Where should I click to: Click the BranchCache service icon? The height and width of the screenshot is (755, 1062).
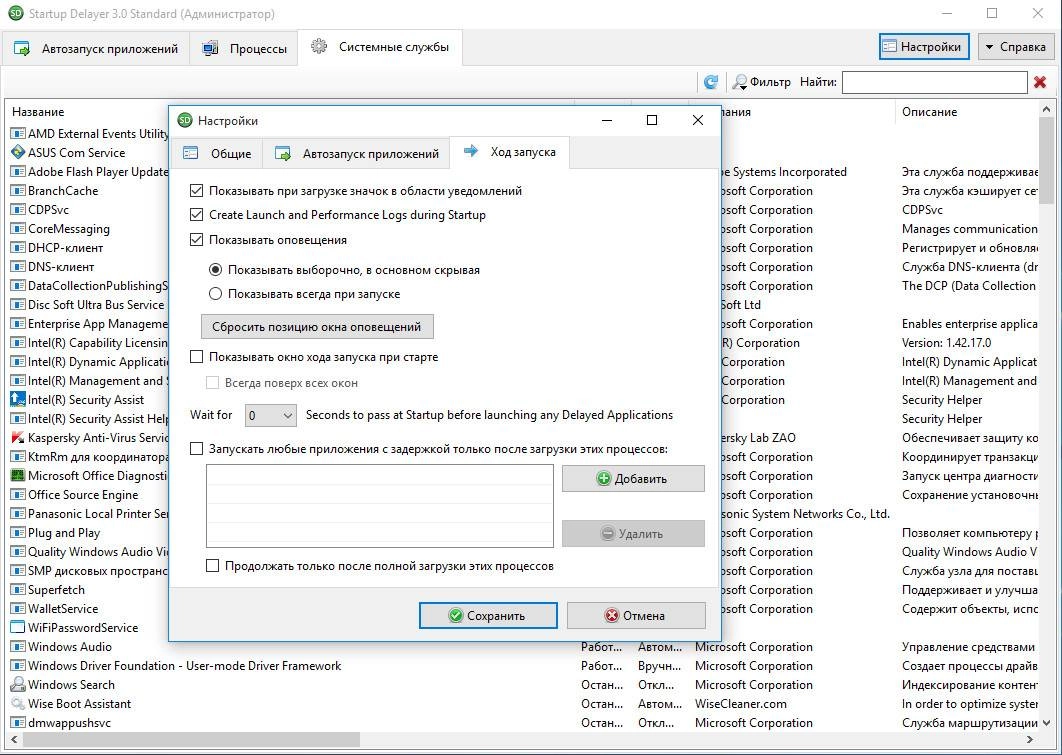(x=18, y=190)
